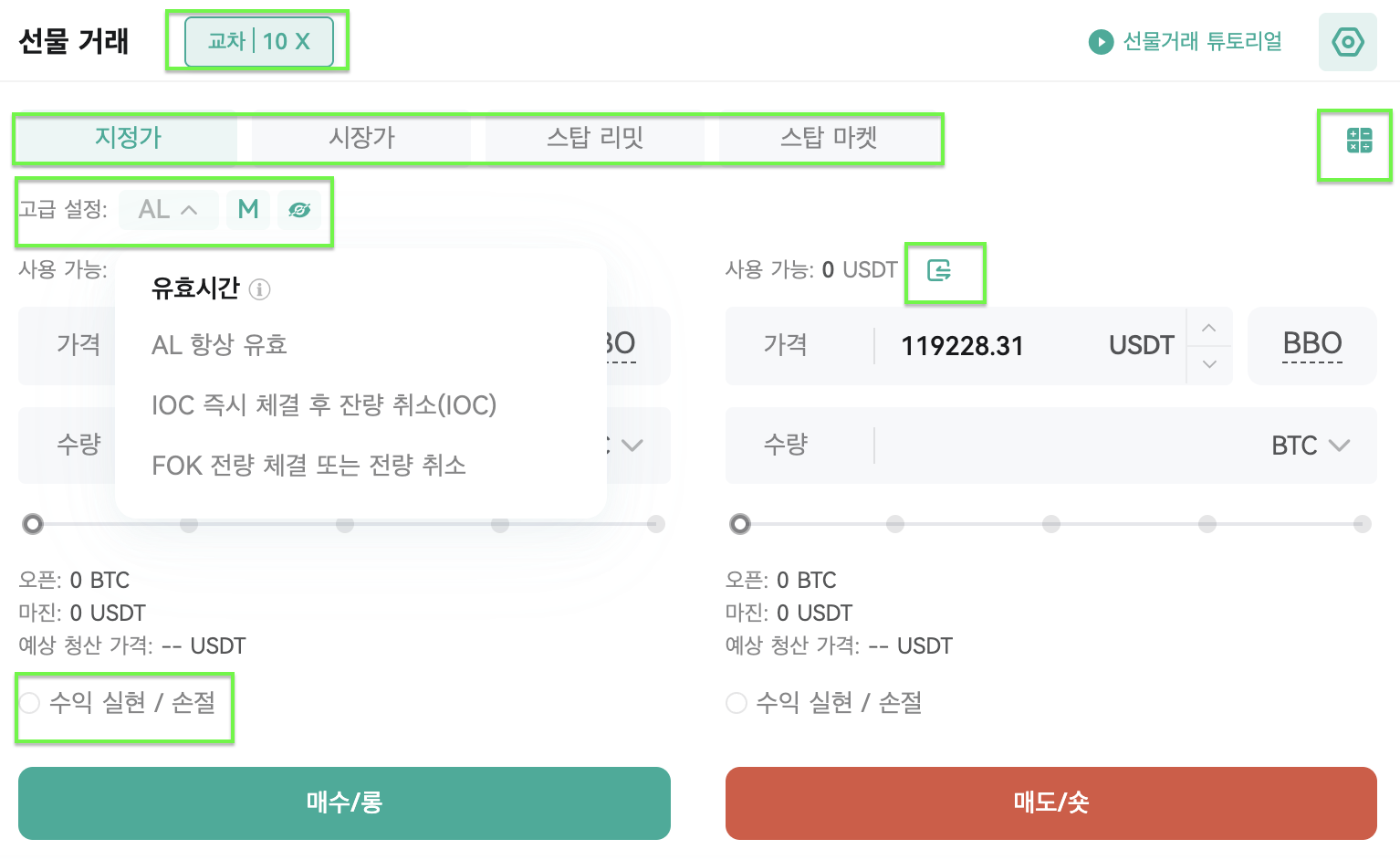
Task: Select the M advanced order mode icon
Action: (x=247, y=209)
